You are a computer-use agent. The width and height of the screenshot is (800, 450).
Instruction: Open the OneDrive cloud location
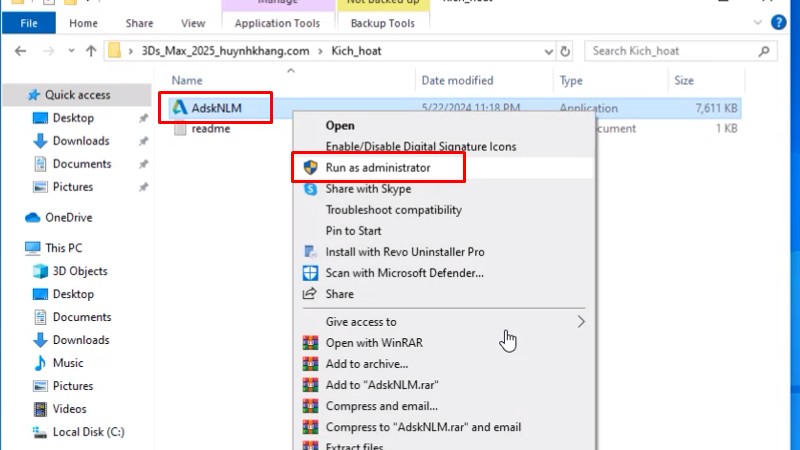[x=68, y=217]
